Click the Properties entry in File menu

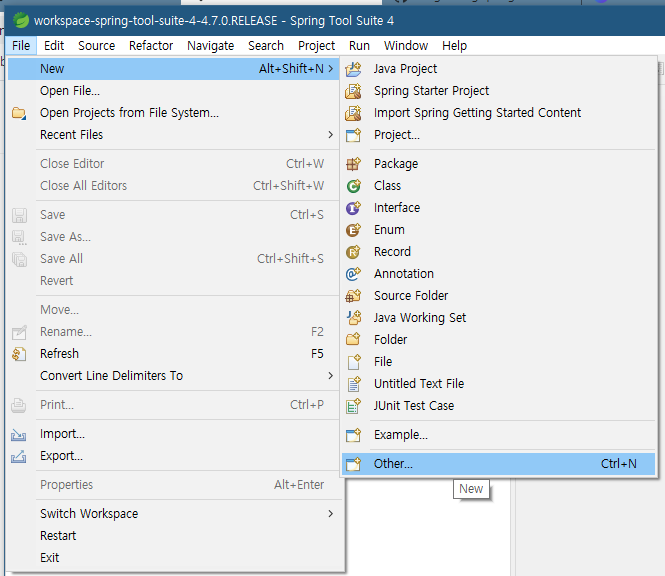pos(173,485)
